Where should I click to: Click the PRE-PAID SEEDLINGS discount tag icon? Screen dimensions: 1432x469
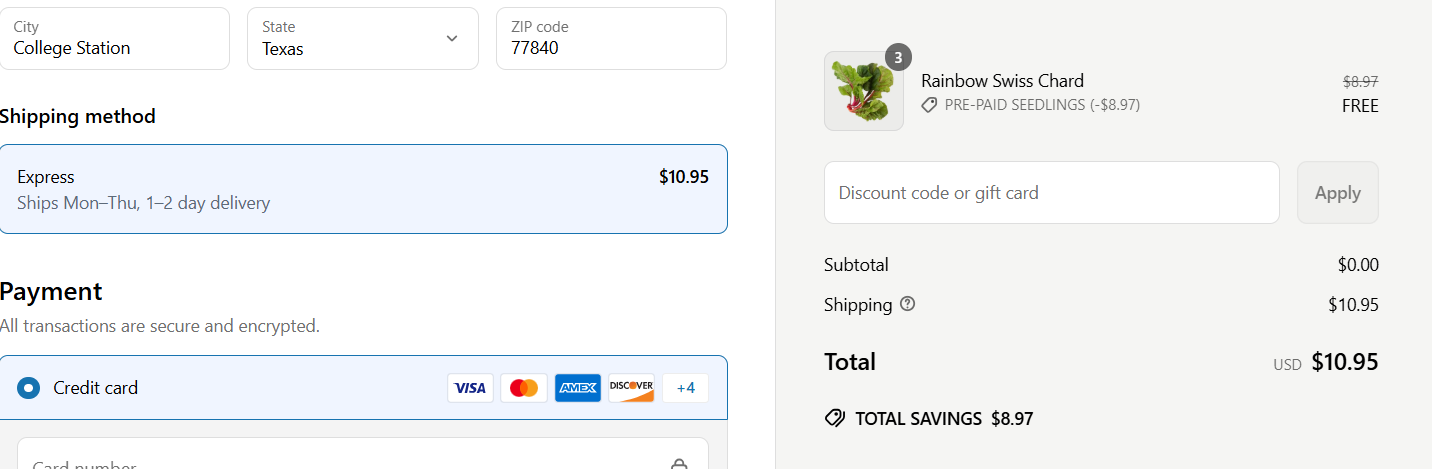click(x=929, y=105)
